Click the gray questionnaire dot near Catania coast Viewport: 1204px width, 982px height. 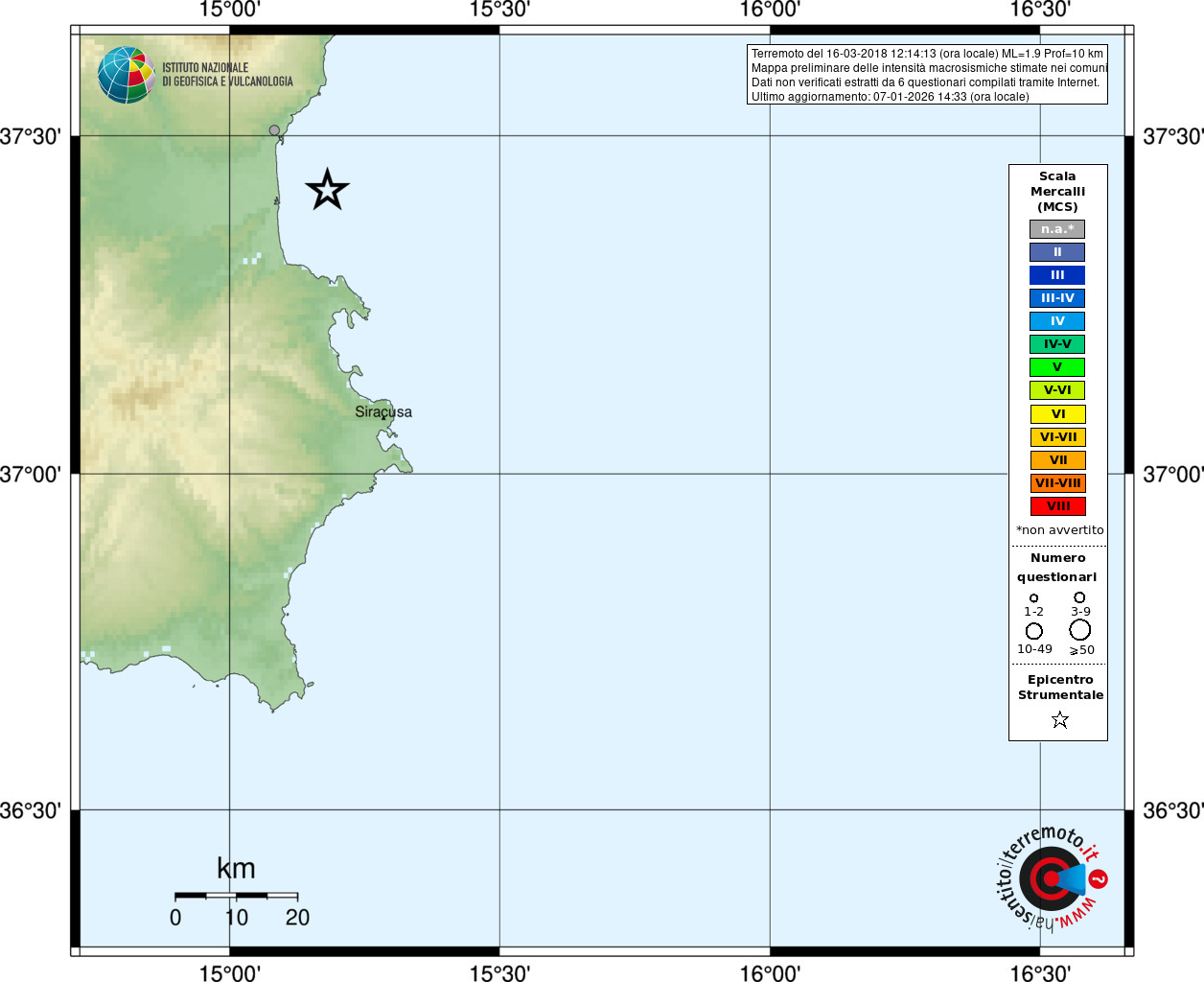(x=274, y=130)
